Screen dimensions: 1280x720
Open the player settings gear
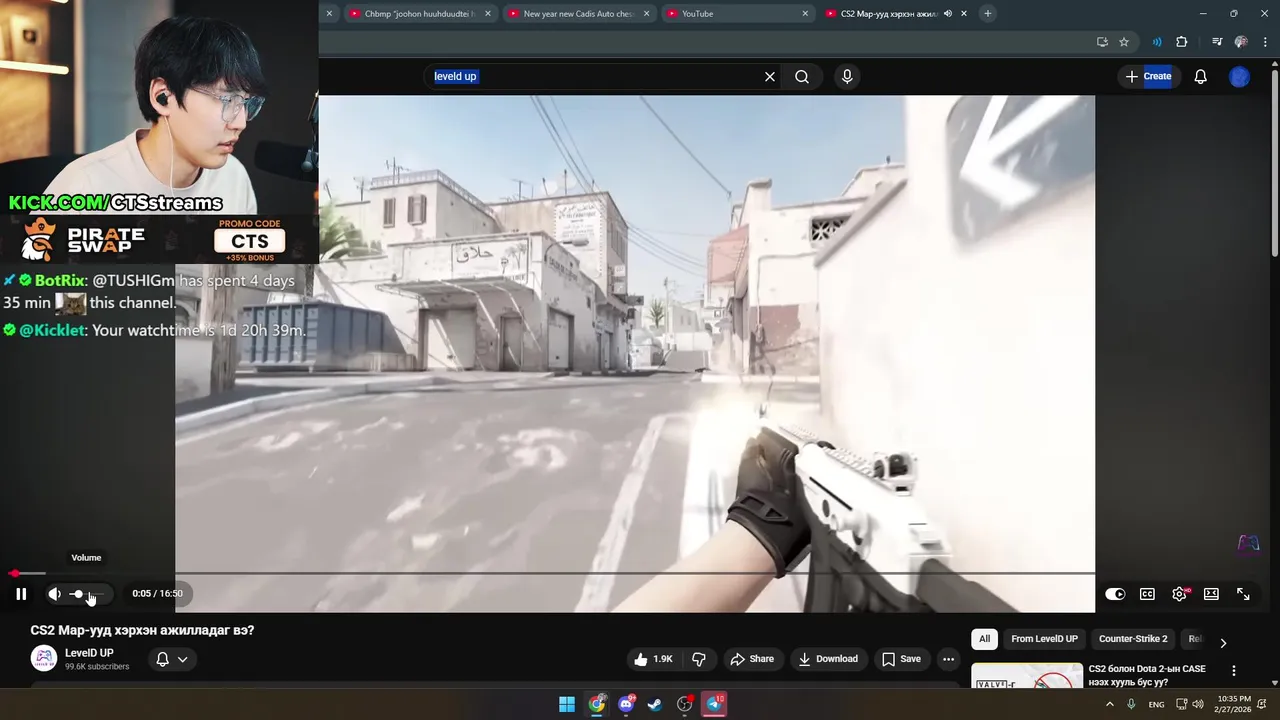(x=1180, y=594)
